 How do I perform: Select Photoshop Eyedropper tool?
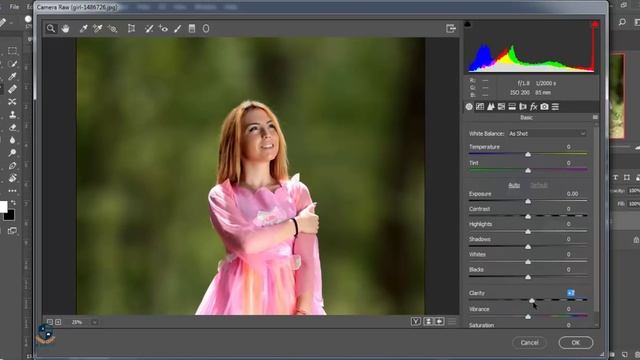(12, 76)
